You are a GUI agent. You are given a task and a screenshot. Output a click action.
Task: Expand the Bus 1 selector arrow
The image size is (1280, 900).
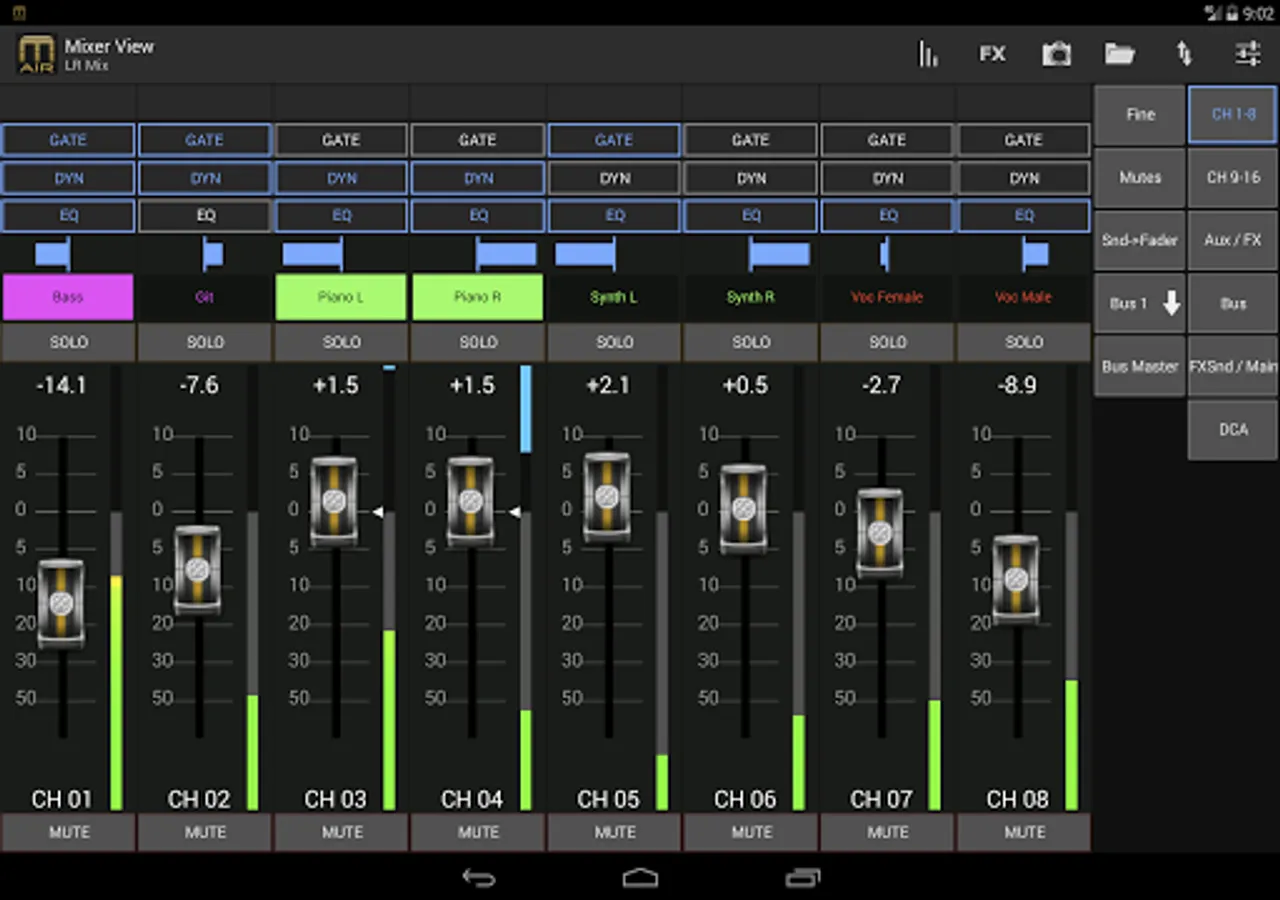[x=1171, y=303]
